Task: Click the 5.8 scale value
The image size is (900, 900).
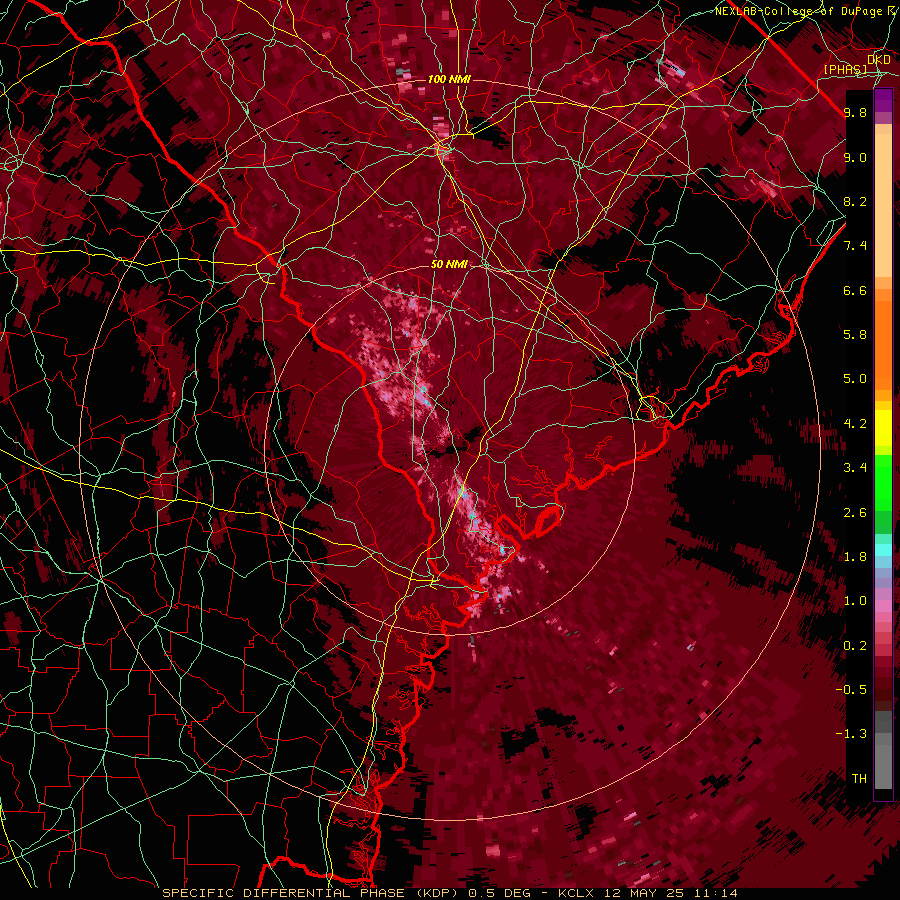Action: pos(855,335)
